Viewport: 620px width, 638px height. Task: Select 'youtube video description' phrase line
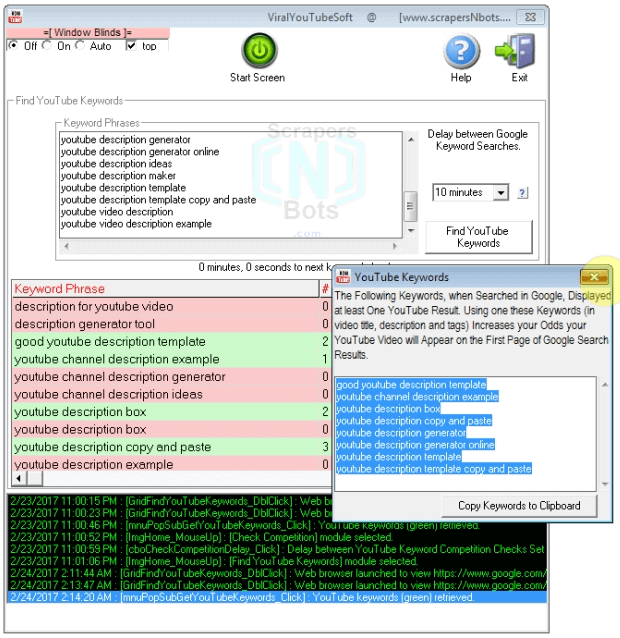[x=117, y=212]
